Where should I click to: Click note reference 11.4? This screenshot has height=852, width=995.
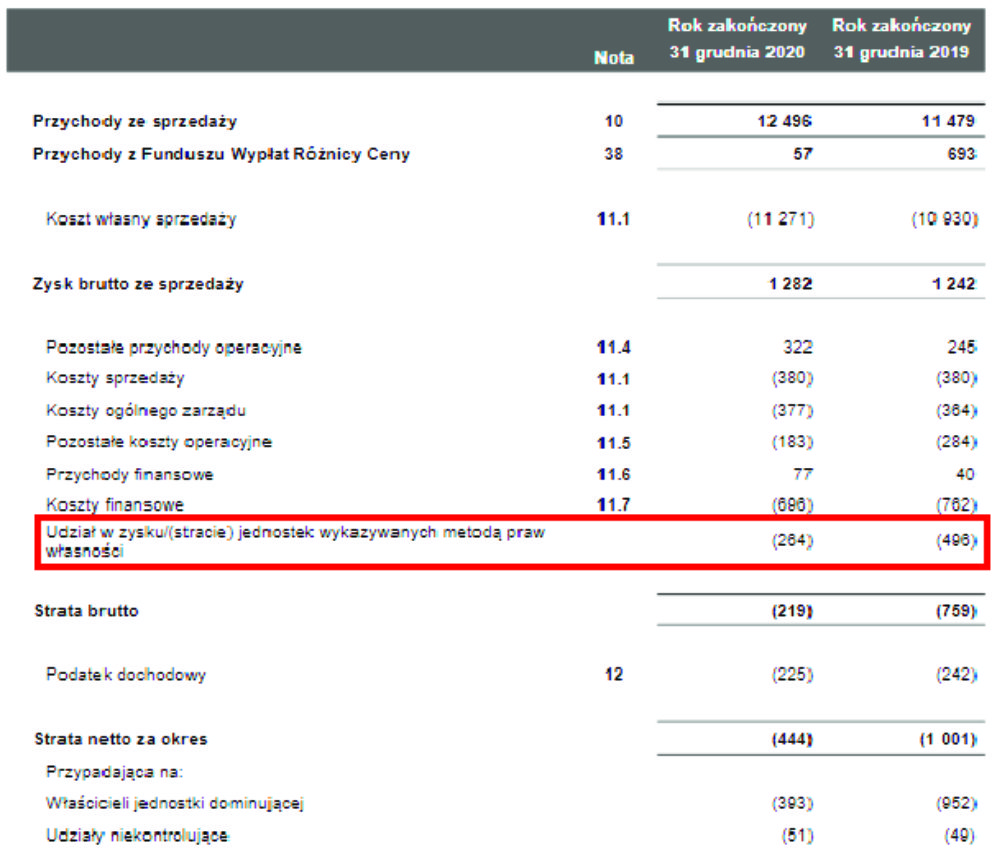coord(614,348)
